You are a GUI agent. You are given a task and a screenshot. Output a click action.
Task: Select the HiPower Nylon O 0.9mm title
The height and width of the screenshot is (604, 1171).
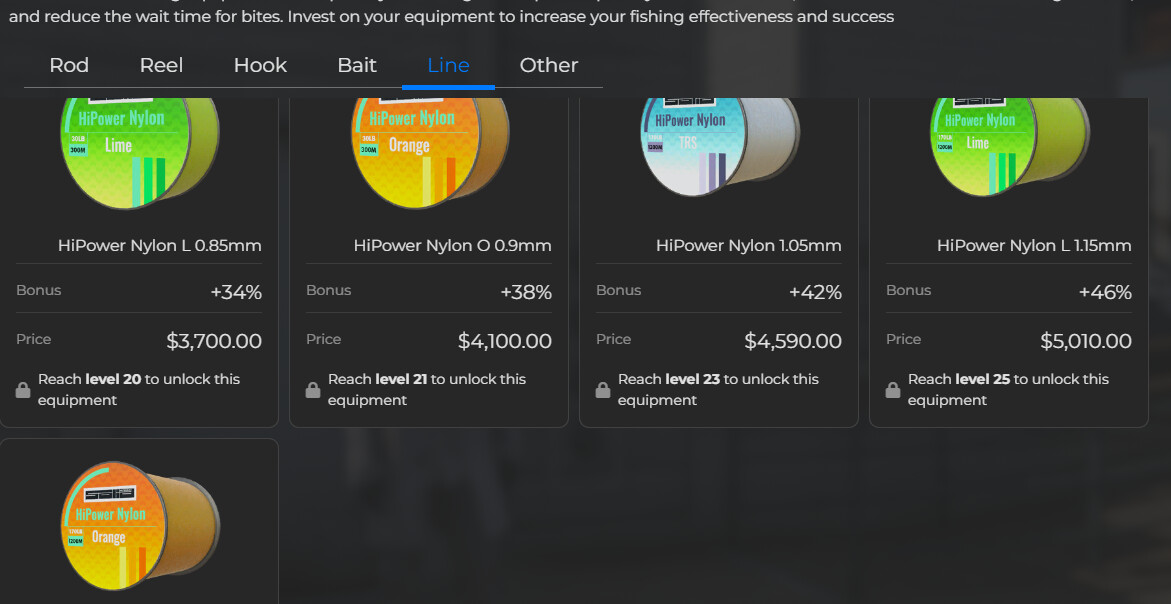click(453, 246)
